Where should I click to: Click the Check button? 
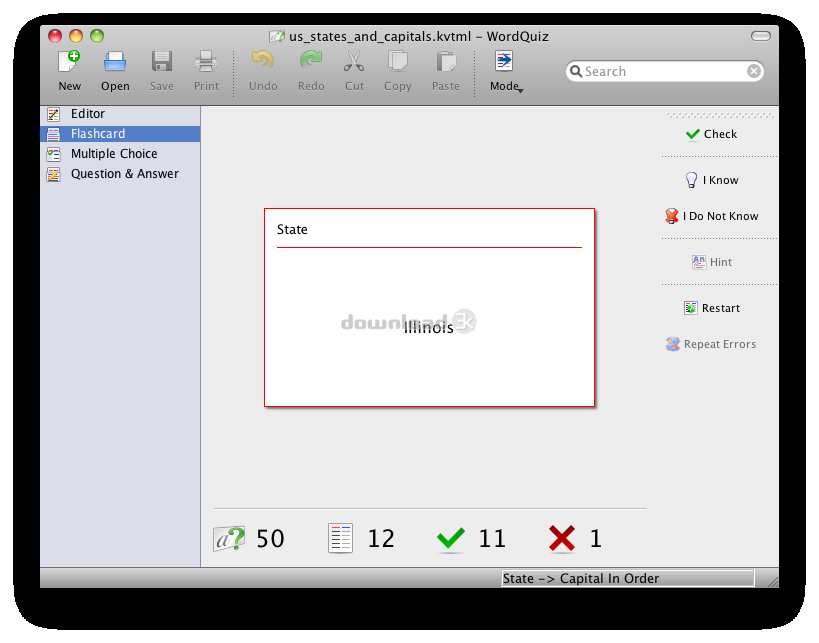[711, 134]
